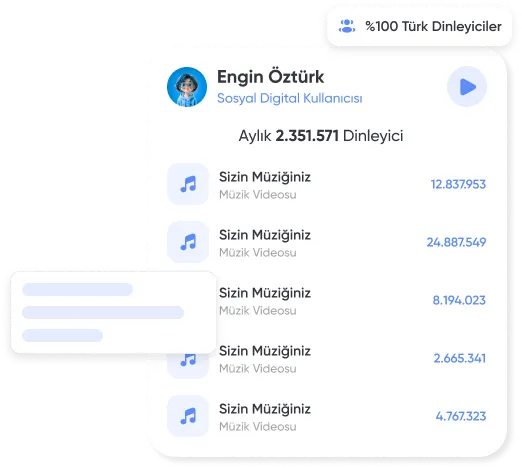The width and height of the screenshot is (522, 468).
Task: Click "Müzik Videosu" subtitle in 2.665.341 row
Action: 257,369
